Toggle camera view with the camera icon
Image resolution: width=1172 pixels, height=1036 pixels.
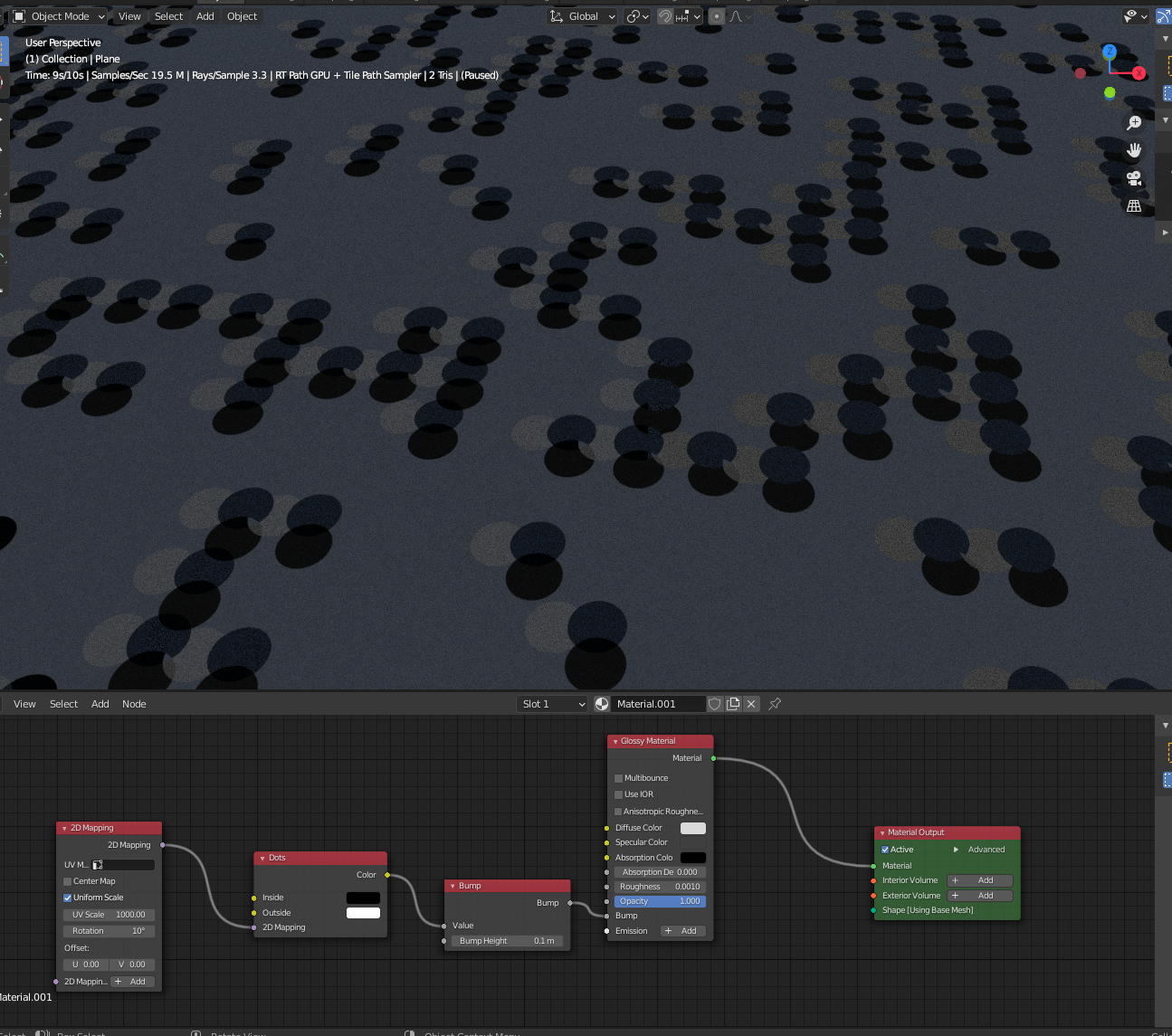click(x=1134, y=178)
